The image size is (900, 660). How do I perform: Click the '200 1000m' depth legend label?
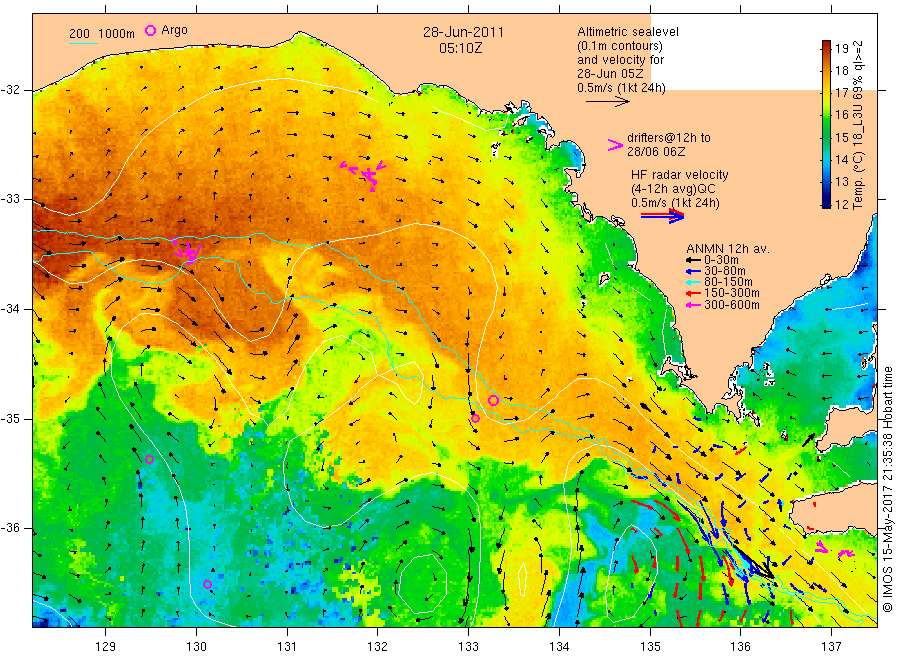point(102,34)
